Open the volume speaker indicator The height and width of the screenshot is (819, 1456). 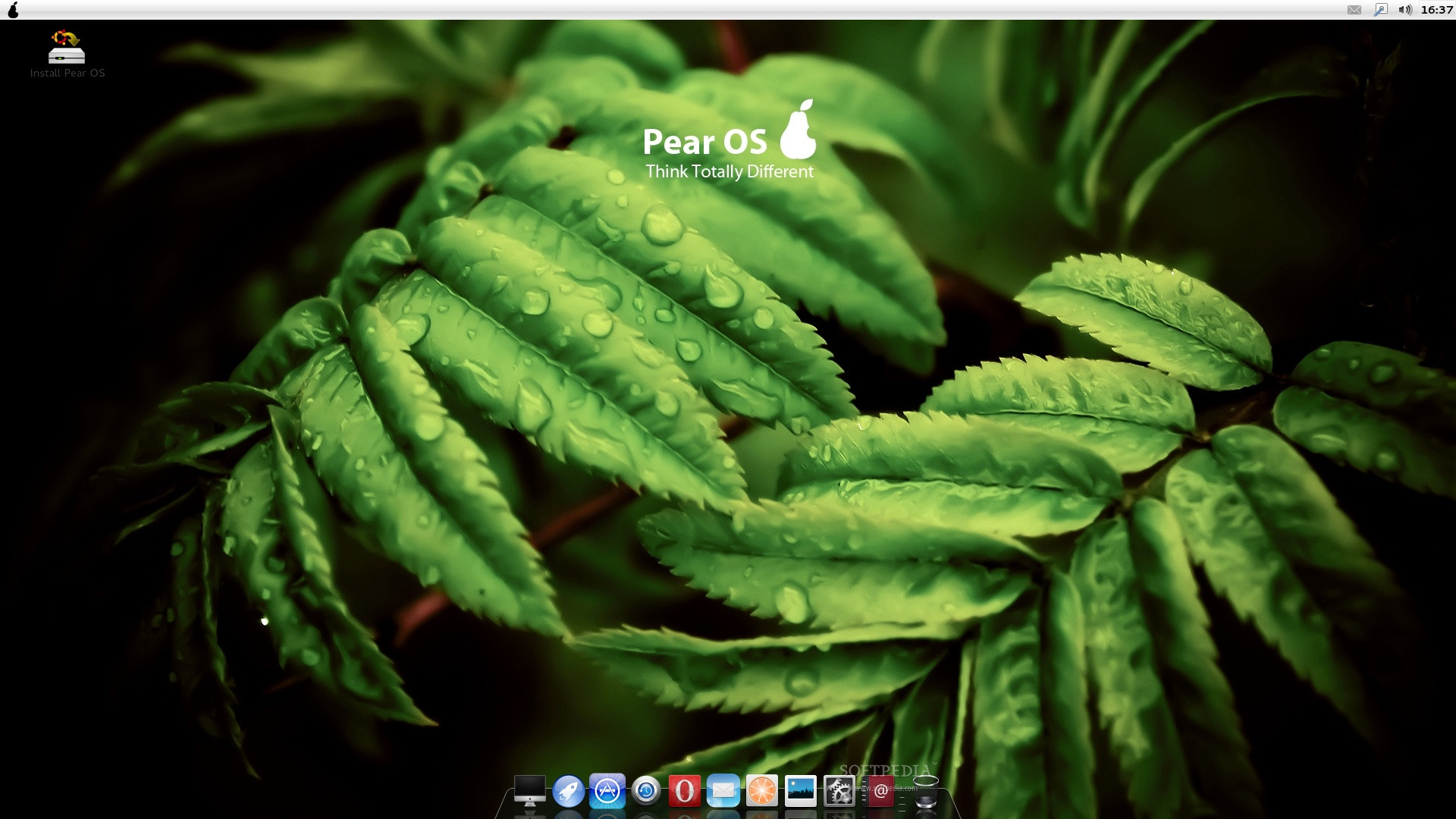coord(1405,10)
